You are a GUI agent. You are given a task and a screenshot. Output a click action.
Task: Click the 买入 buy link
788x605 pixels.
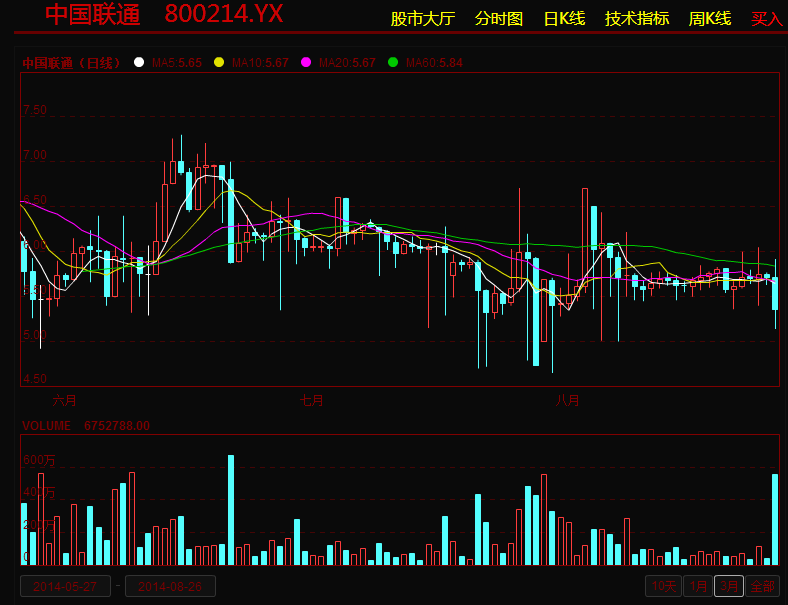click(x=767, y=19)
